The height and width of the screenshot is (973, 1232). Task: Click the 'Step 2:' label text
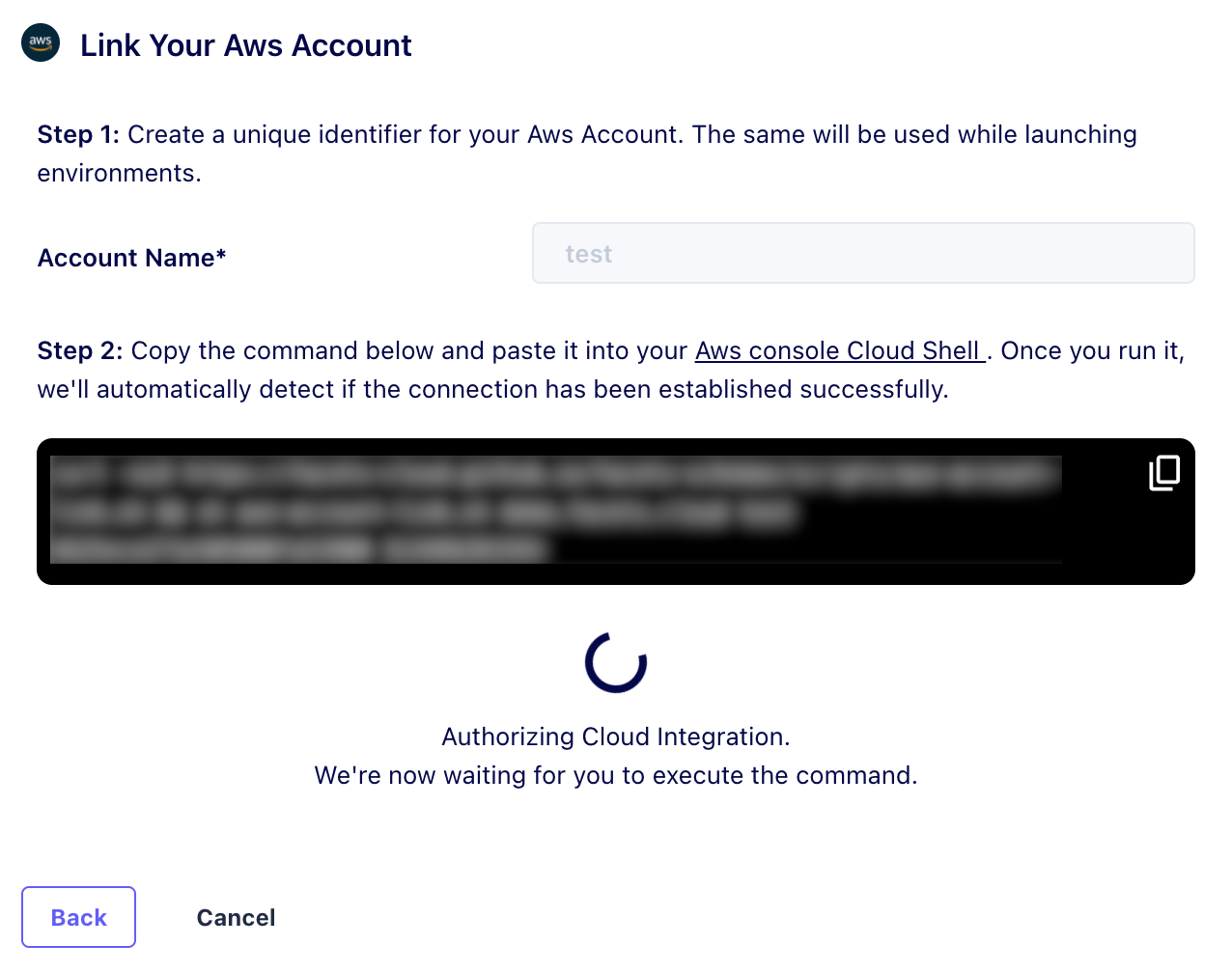click(x=80, y=350)
